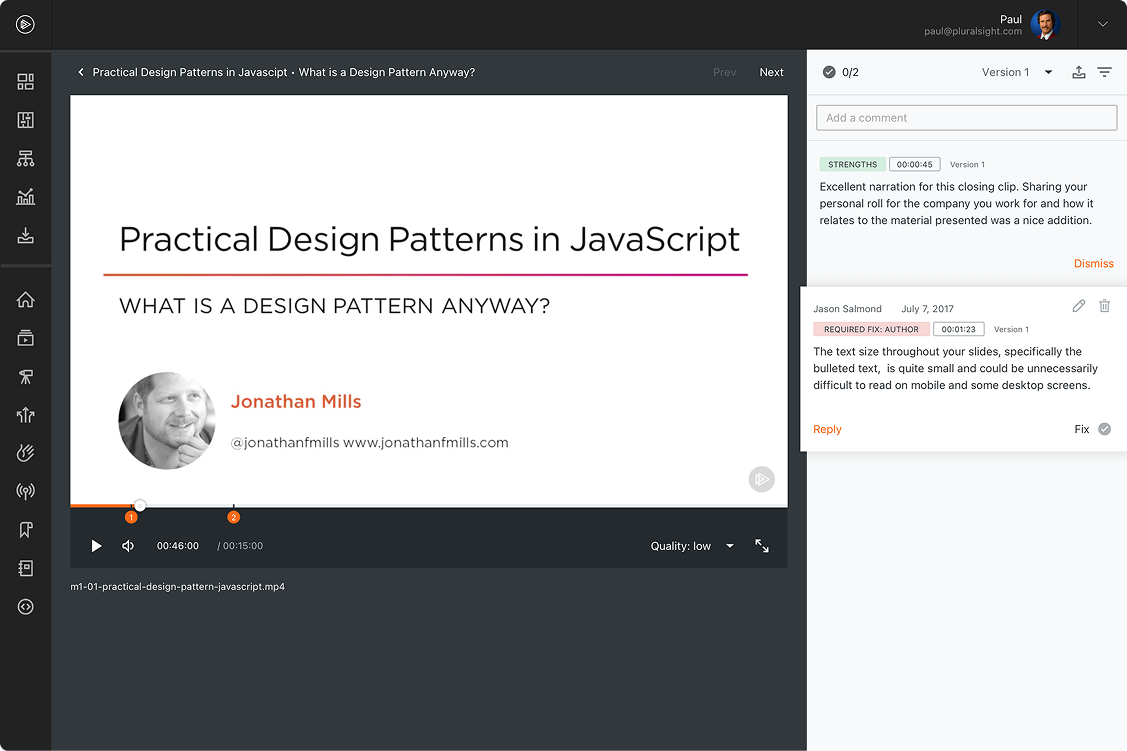1127x751 pixels.
Task: Click the current time 00:46:00
Action: (x=178, y=546)
